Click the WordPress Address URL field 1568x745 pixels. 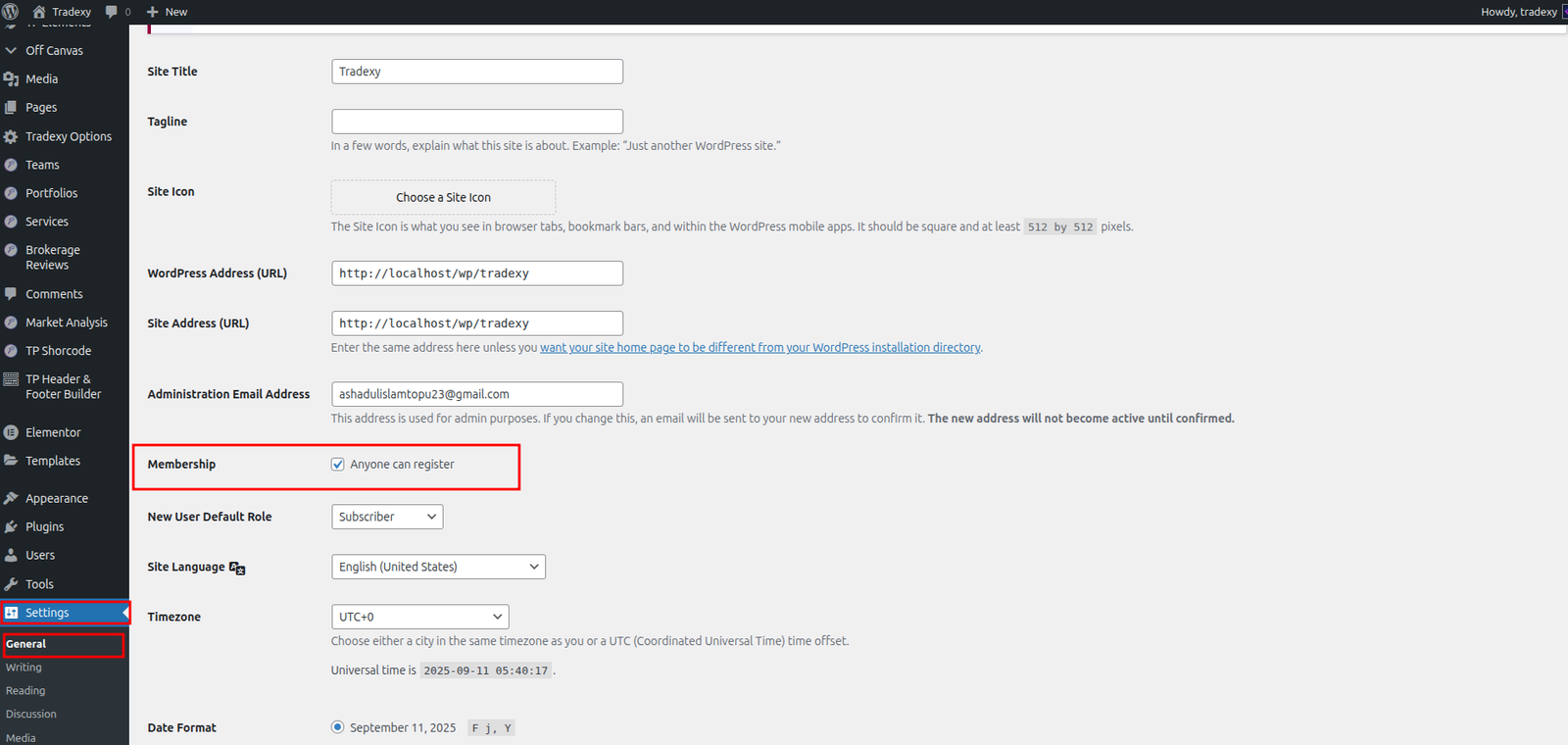click(477, 273)
